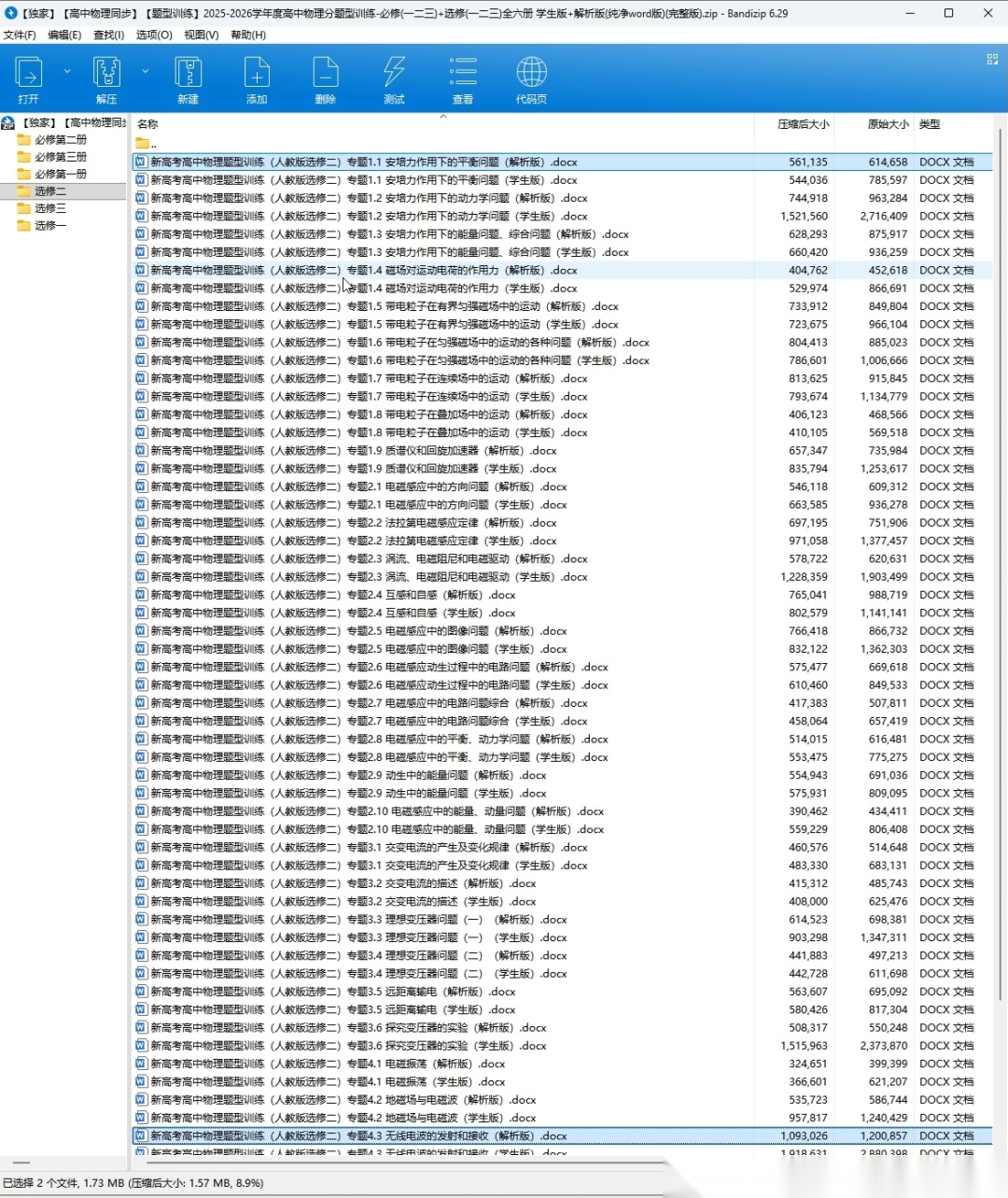Select the 选修三 folder in the tree

pyautogui.click(x=50, y=208)
